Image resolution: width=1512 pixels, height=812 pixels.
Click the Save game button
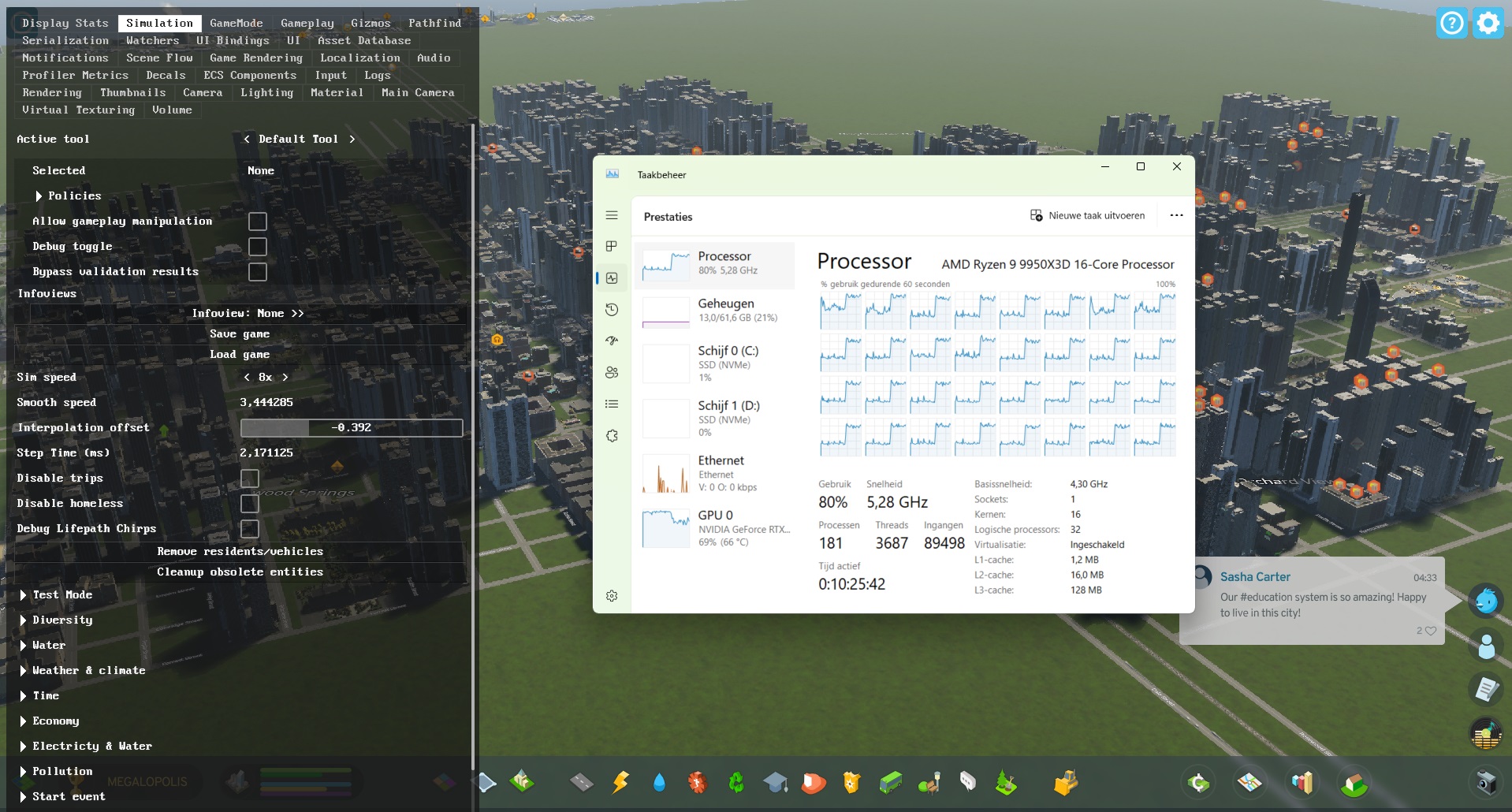point(240,334)
